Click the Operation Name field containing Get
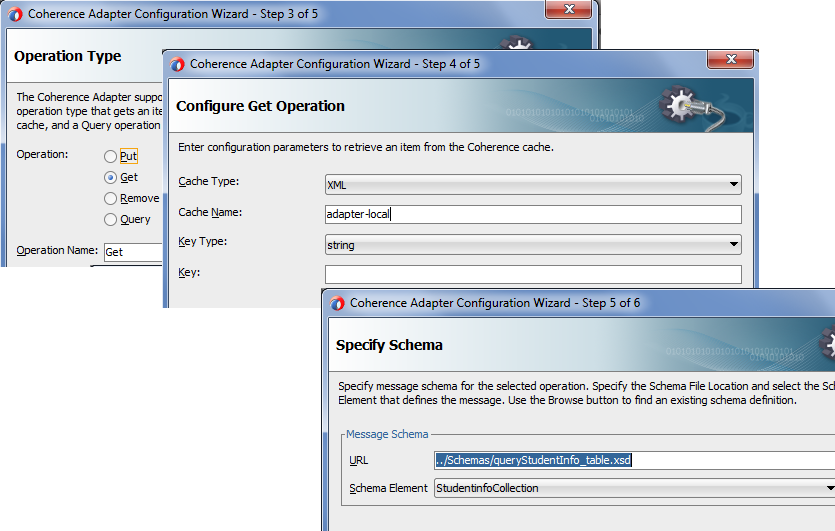 (x=133, y=252)
